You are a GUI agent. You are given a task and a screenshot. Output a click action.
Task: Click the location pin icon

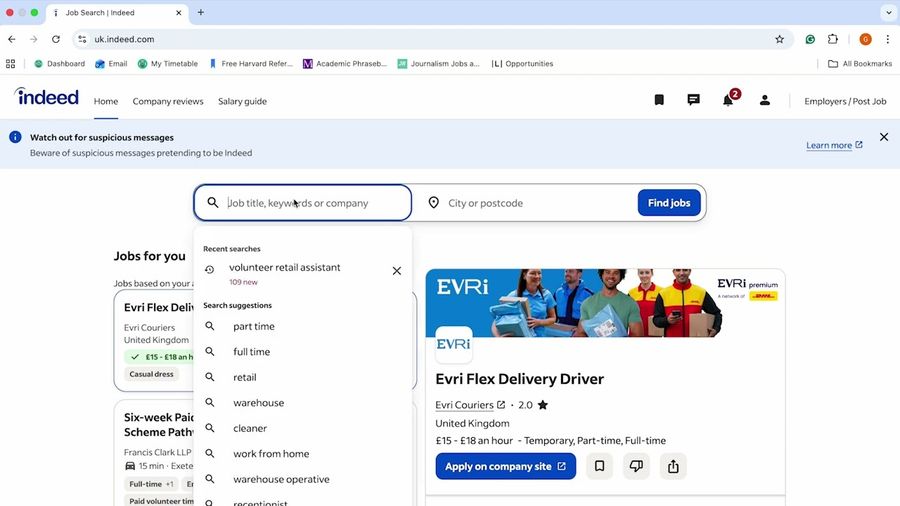point(434,203)
